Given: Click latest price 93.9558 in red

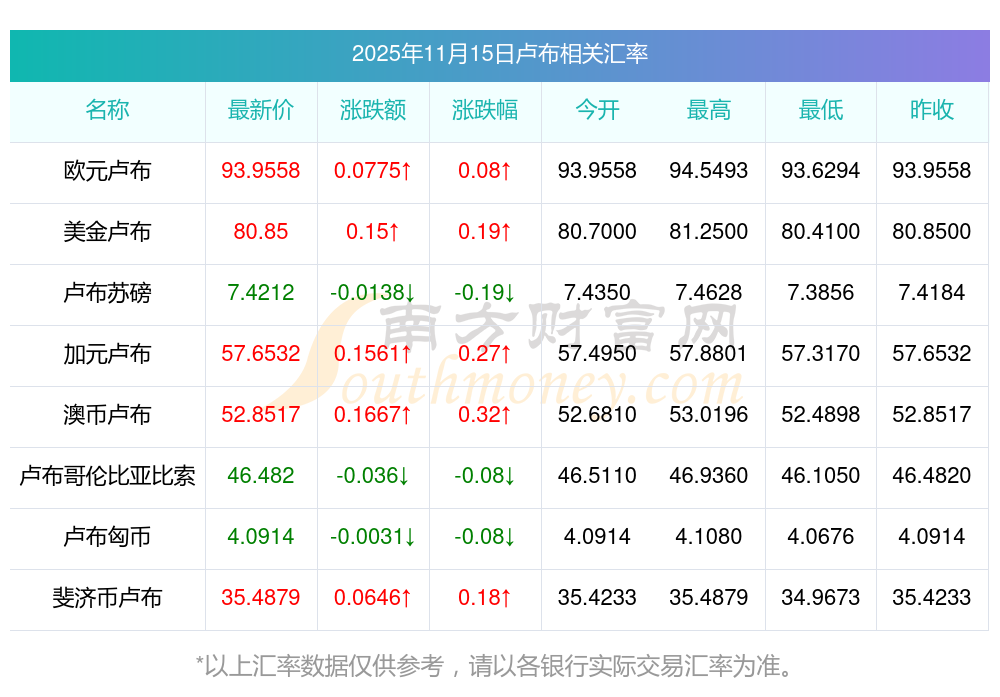Looking at the screenshot, I should 261,171.
